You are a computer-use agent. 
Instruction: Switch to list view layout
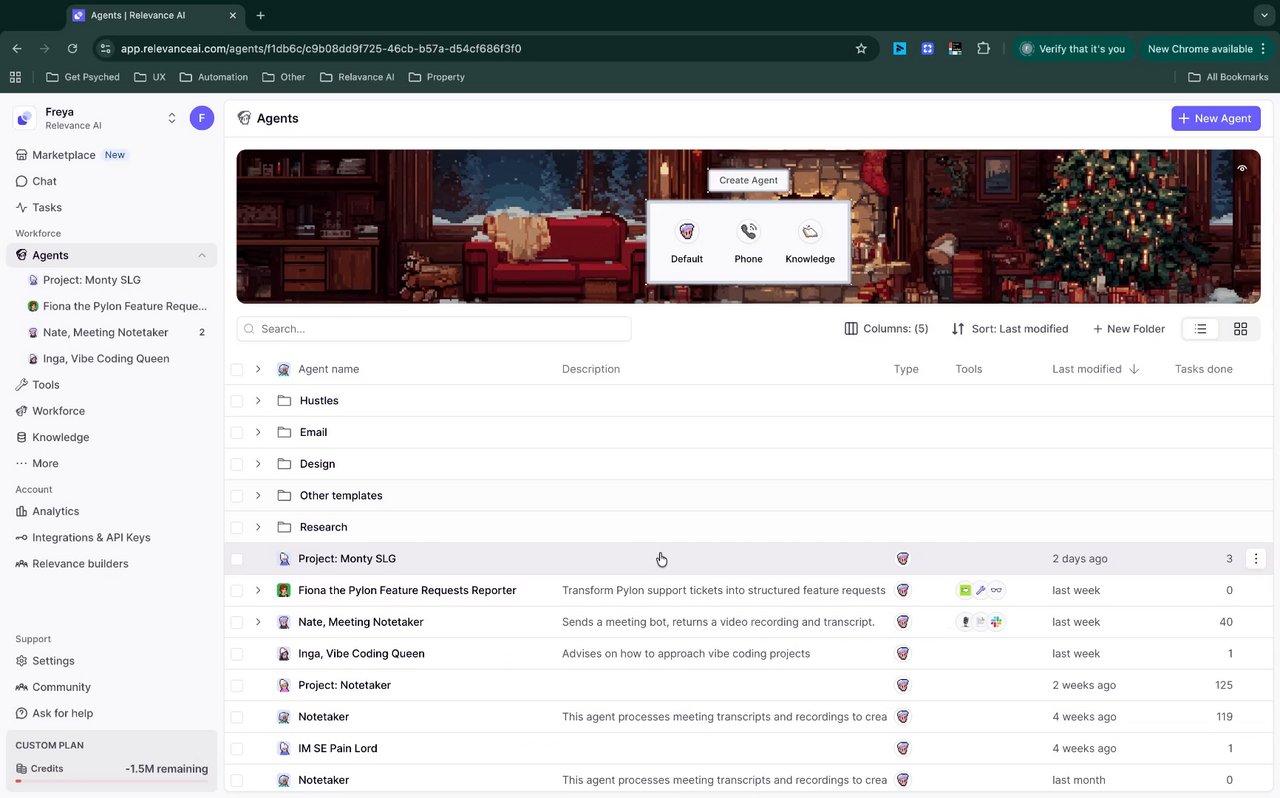point(1201,329)
